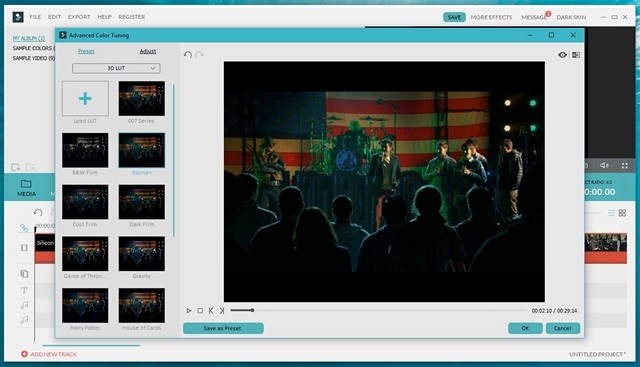Screen dimensions: 640x367
Task: Switch to the Adjust tab
Action: tap(148, 51)
